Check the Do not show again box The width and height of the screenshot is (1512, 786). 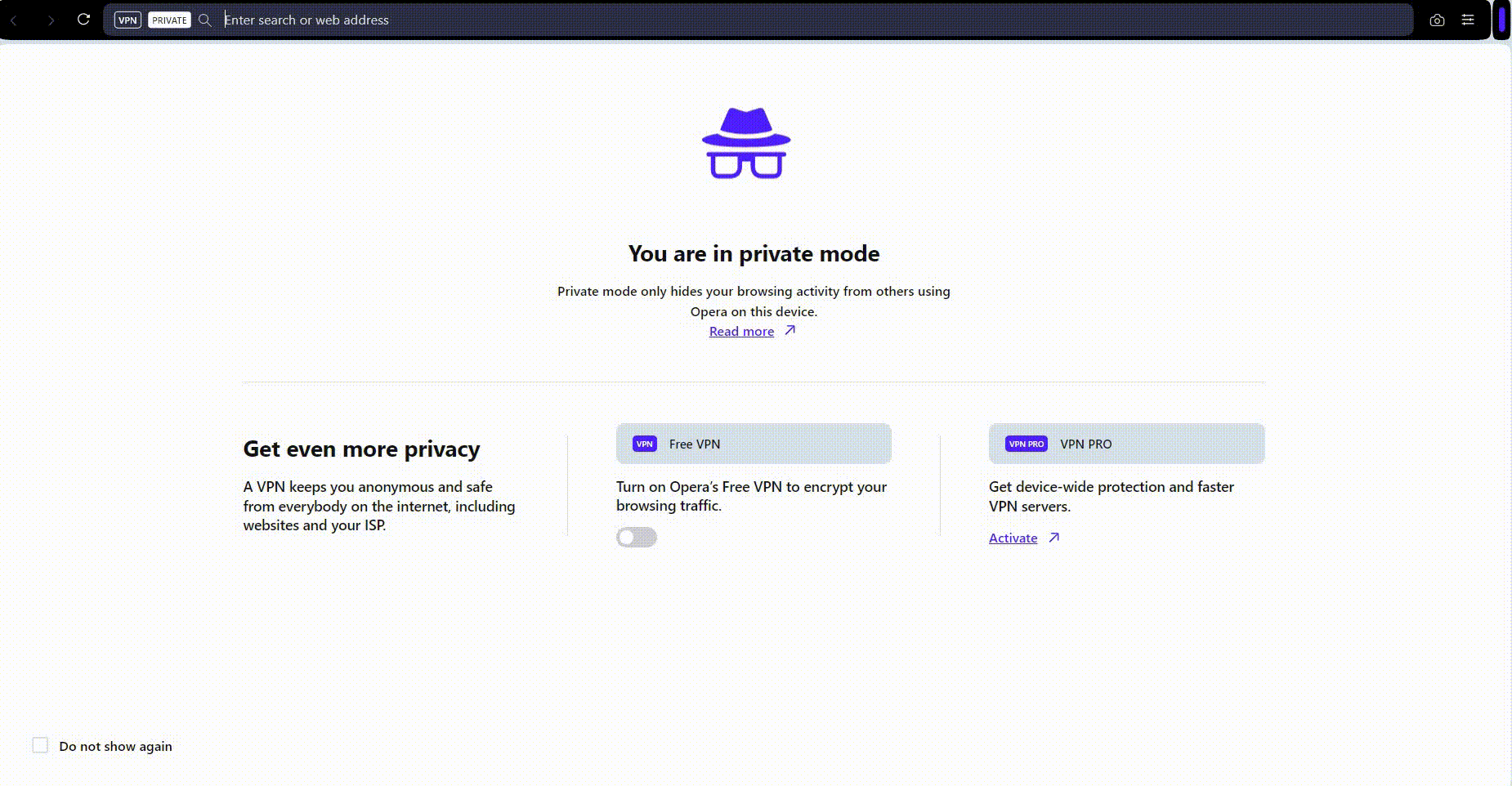pos(40,745)
